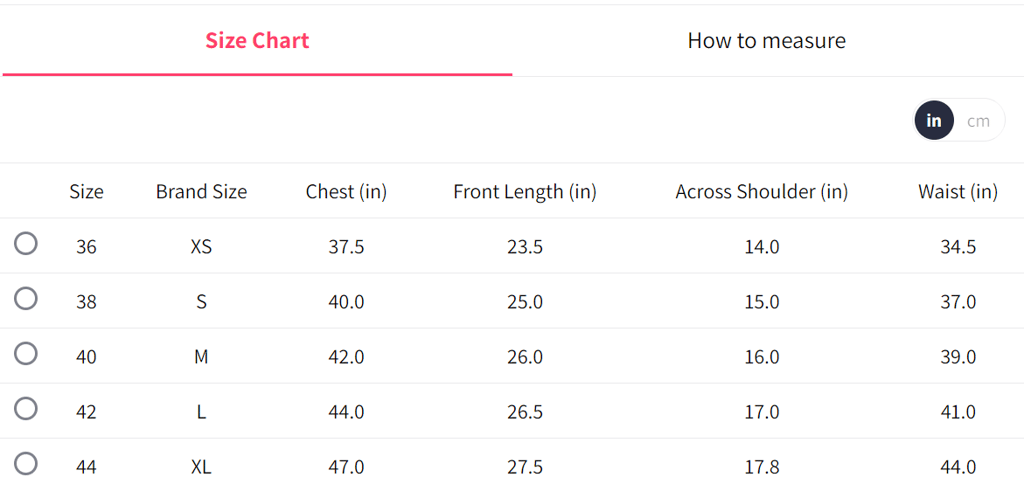Switch measurements to cm
This screenshot has width=1024, height=491.
point(978,120)
